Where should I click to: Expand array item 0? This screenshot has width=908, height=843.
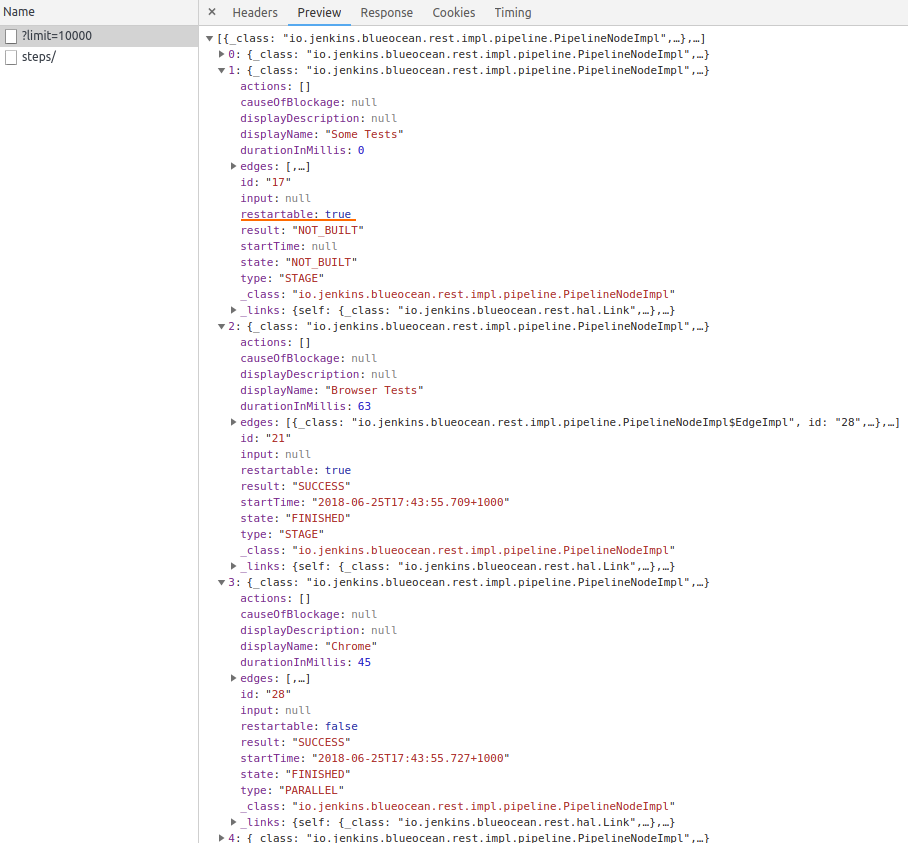coord(222,54)
